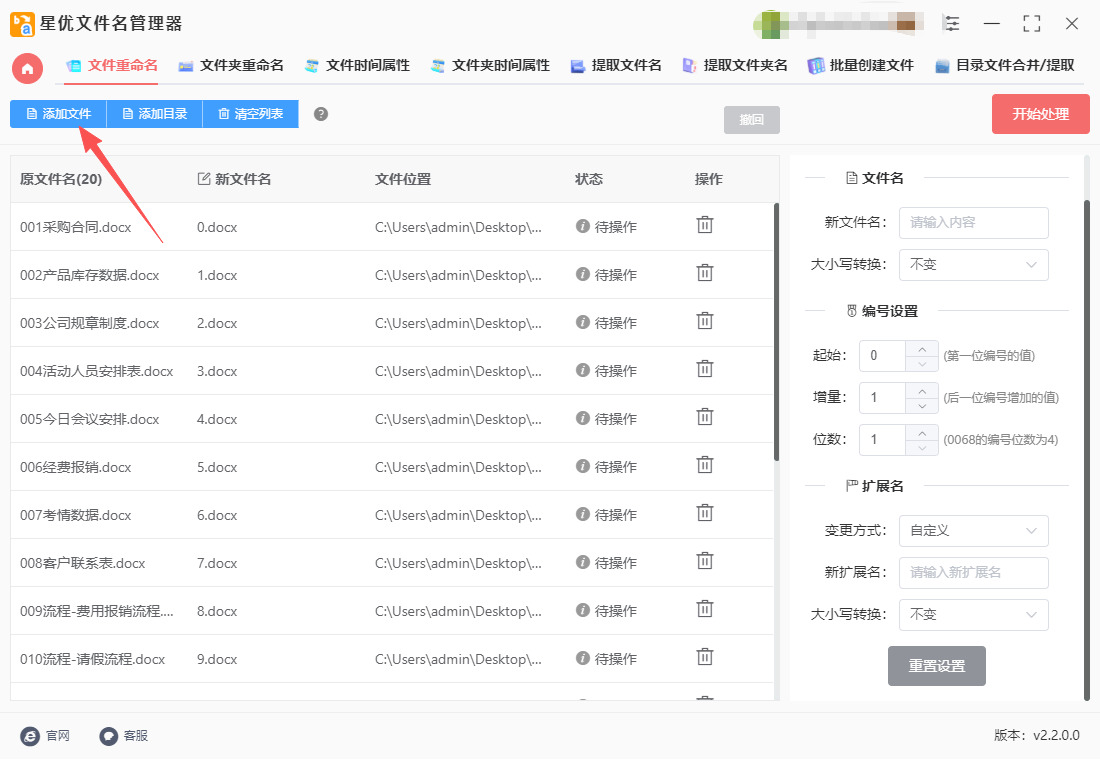Delete row 010流程-请假流程.docx with trash icon
Screen dimensions: 1100x760
pos(704,658)
